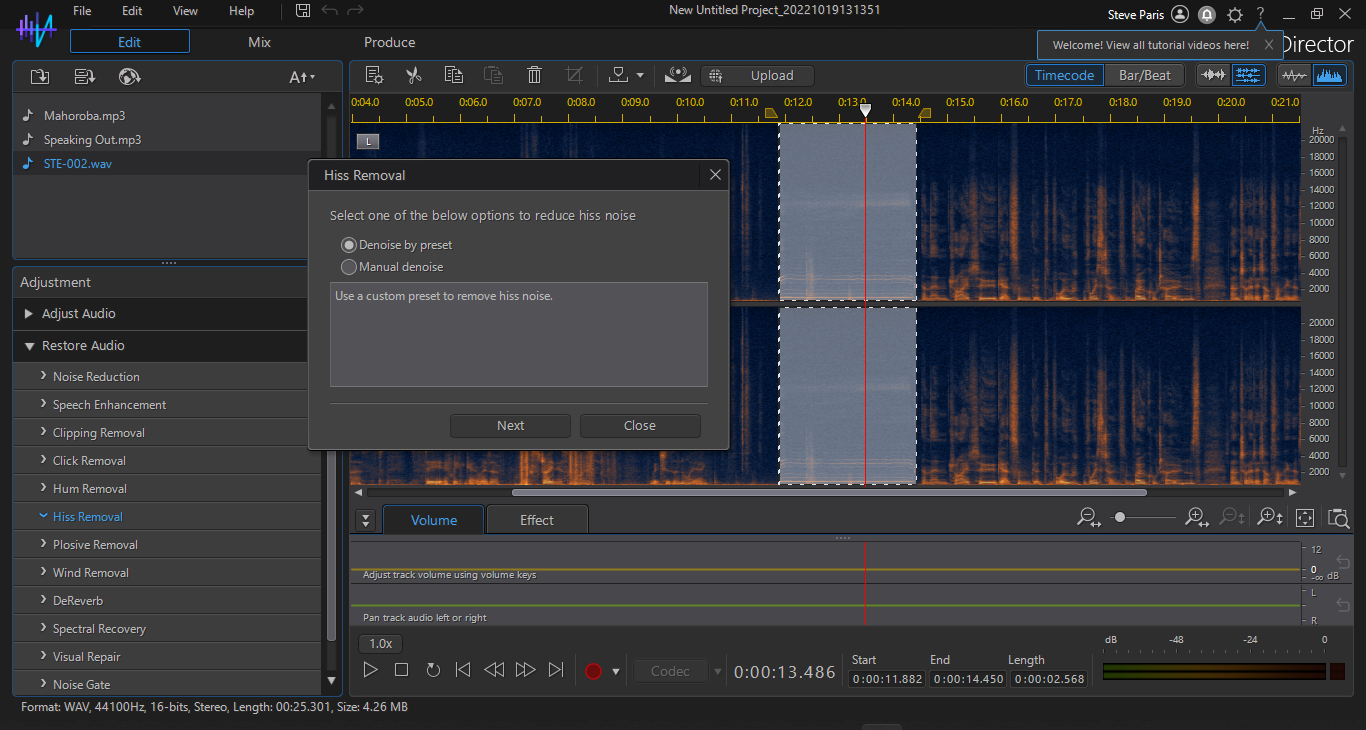Image resolution: width=1366 pixels, height=730 pixels.
Task: Expand the Speech Enhancement item
Action: 44,404
